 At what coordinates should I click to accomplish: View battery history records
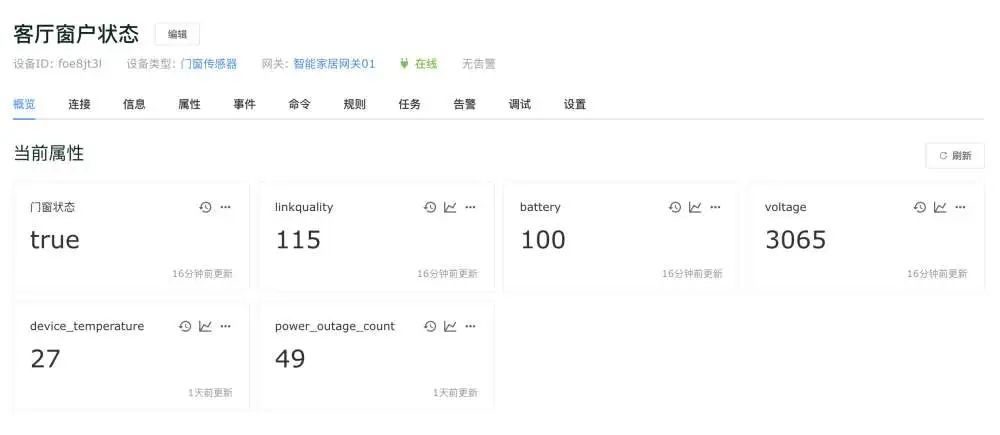tap(675, 207)
